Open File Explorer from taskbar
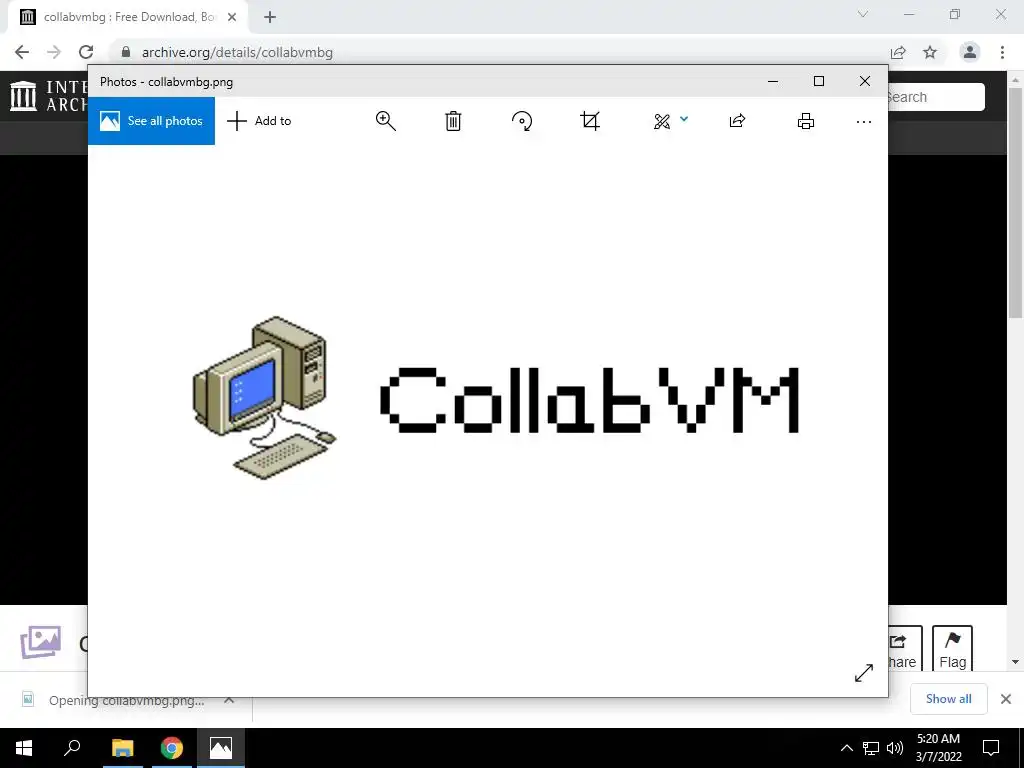The width and height of the screenshot is (1024, 768). [122, 748]
